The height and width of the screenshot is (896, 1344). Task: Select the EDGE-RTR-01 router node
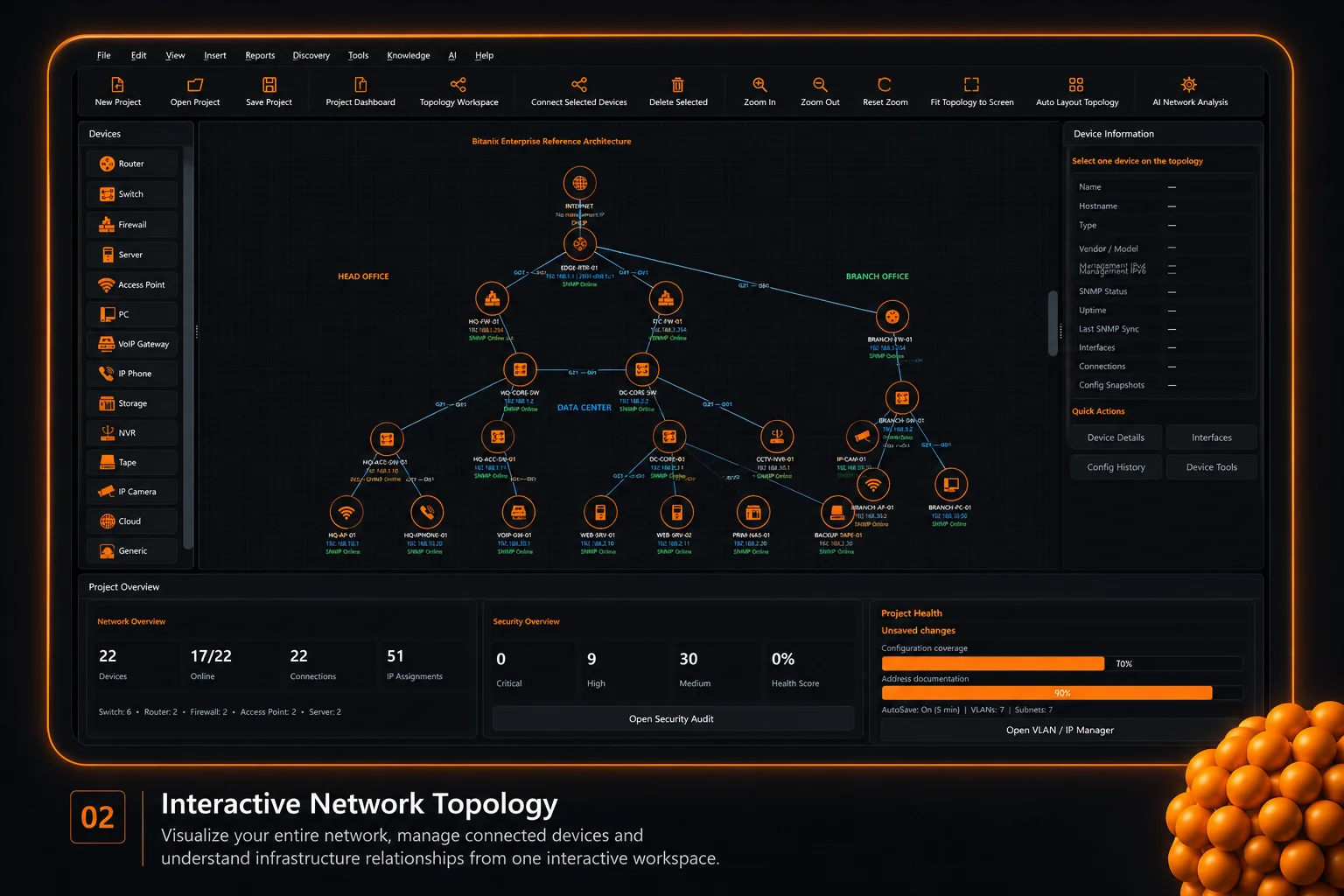point(579,244)
